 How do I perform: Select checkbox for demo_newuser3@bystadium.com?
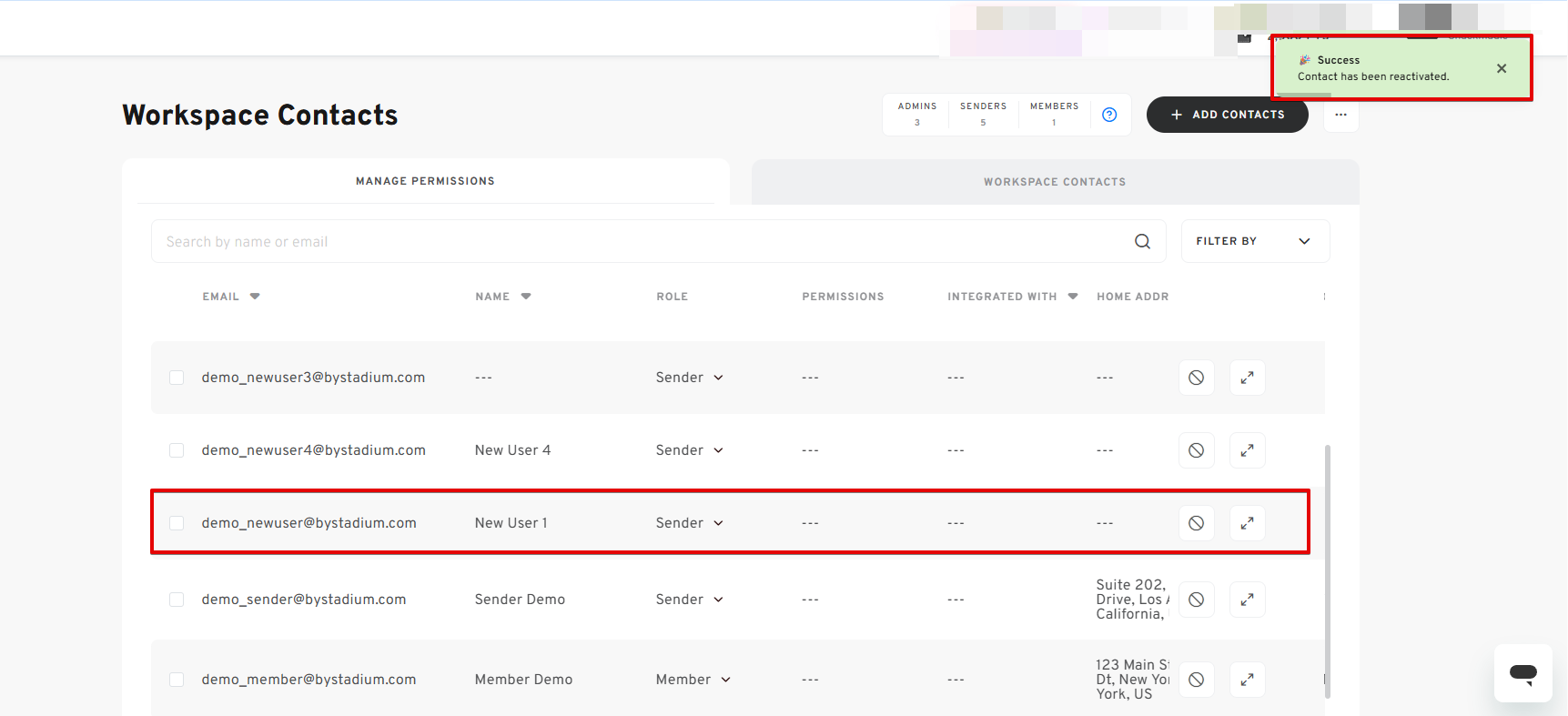pos(177,378)
